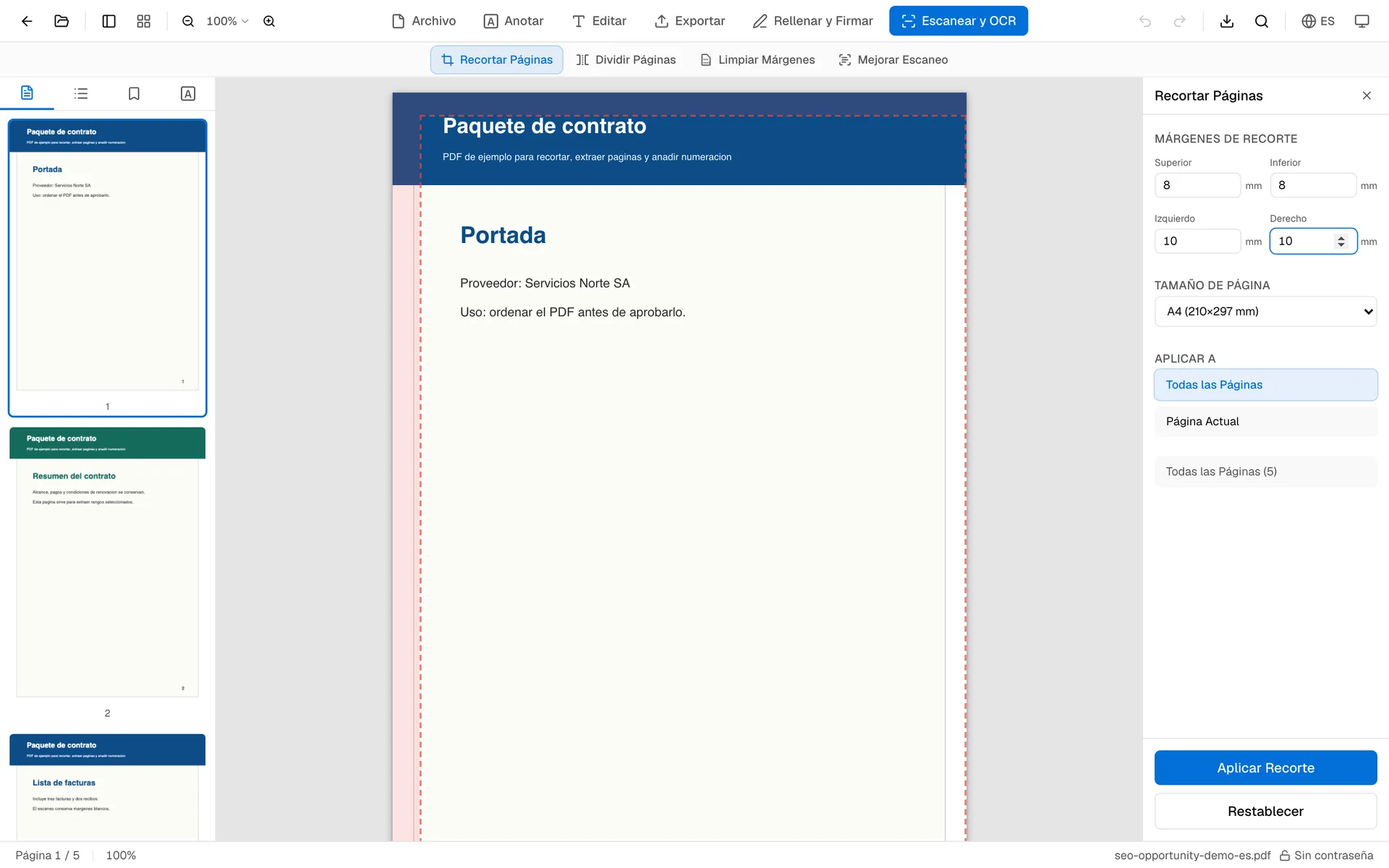Screen dimensions: 1389x868
Task: Select the Recortar Páginas tool
Action: point(497,60)
